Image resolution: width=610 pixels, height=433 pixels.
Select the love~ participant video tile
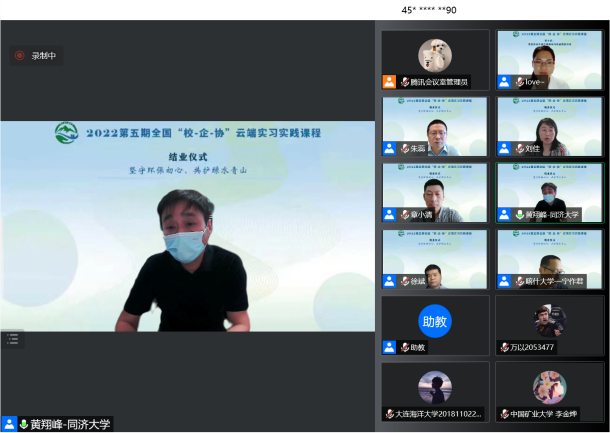[x=550, y=58]
